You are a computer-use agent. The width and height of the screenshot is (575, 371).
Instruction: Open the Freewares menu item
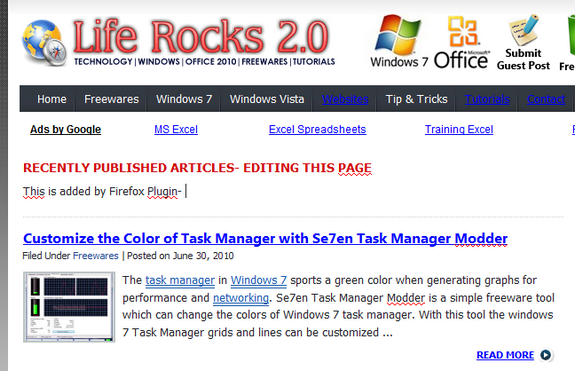coord(111,99)
